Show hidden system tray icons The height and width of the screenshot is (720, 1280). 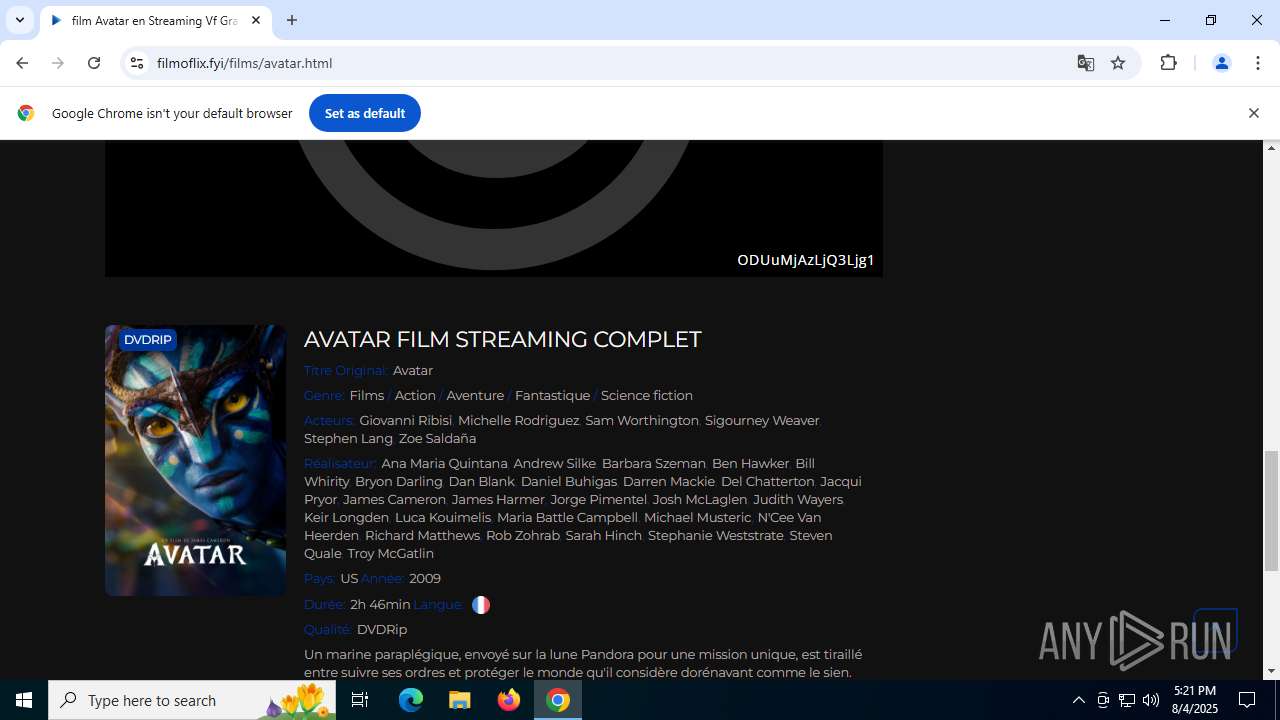coord(1078,700)
